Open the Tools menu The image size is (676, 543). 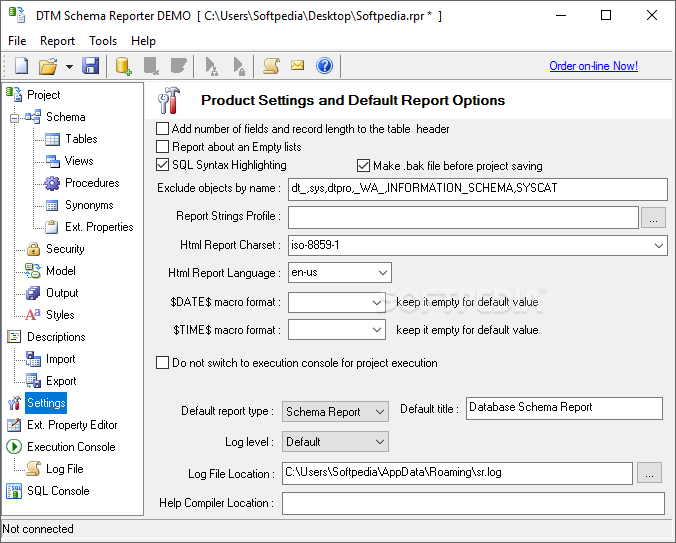[103, 41]
